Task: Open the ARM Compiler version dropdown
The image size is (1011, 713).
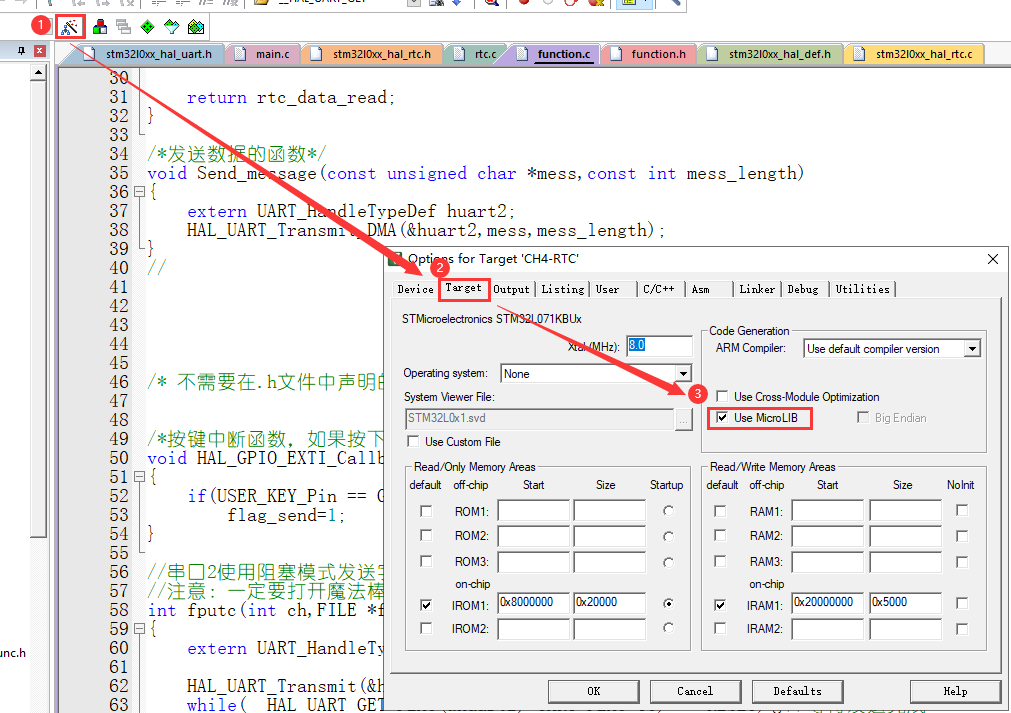Action: [x=972, y=349]
